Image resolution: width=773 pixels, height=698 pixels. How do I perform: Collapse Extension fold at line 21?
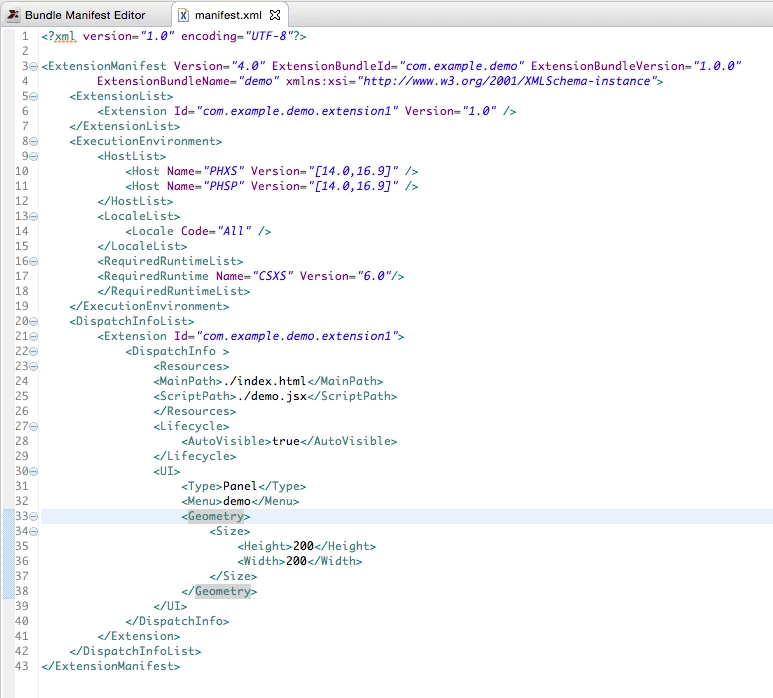click(x=34, y=337)
